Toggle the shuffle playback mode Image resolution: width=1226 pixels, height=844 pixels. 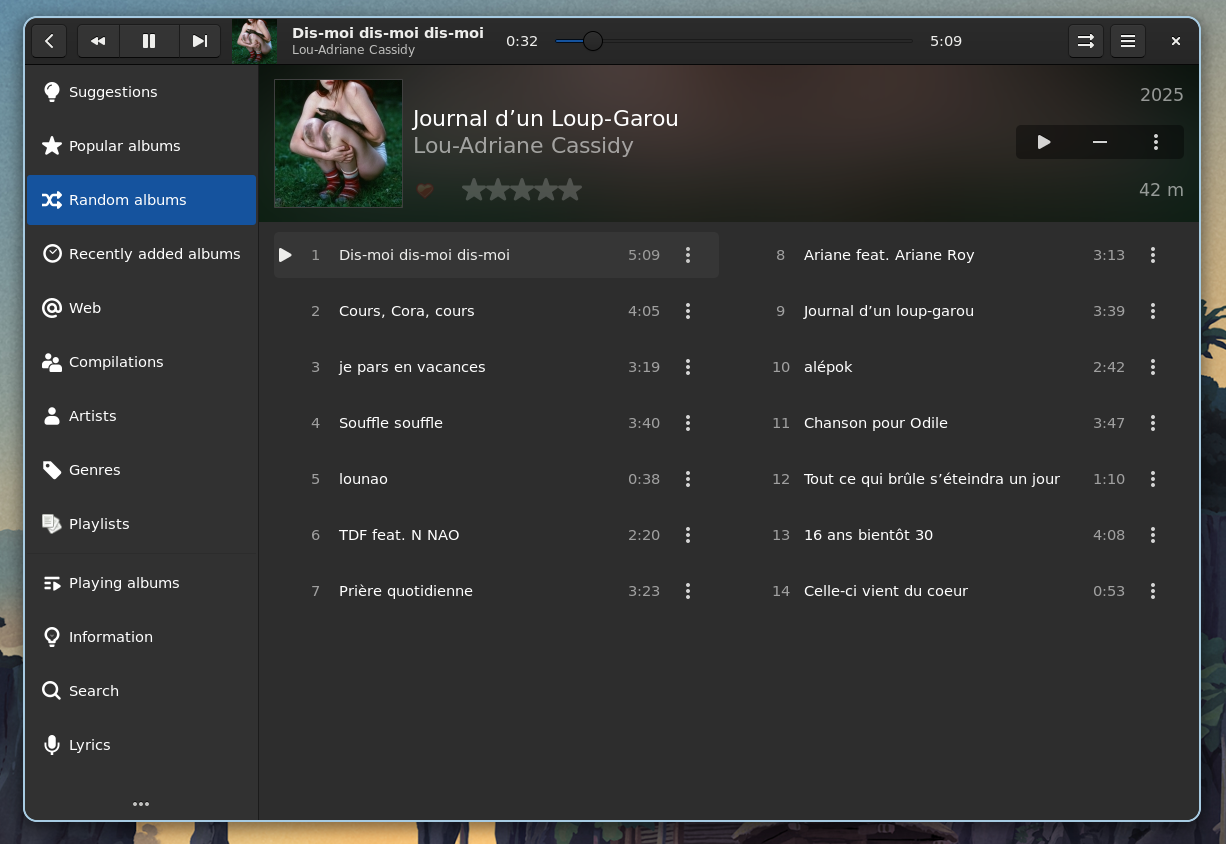1086,41
